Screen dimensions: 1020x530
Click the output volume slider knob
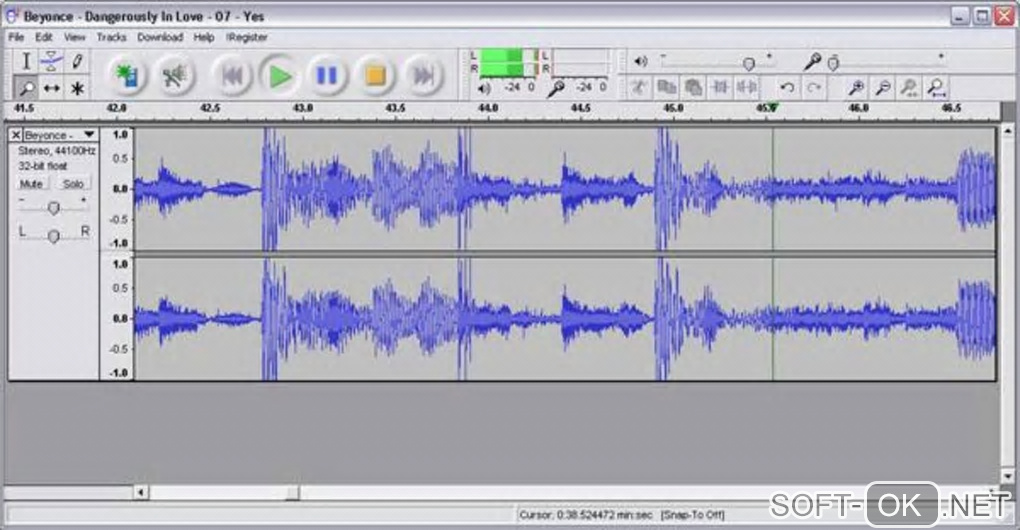(x=749, y=63)
